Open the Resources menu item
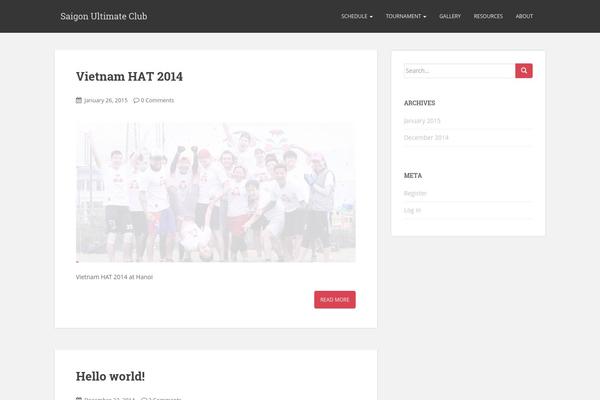The width and height of the screenshot is (600, 400). pos(488,16)
